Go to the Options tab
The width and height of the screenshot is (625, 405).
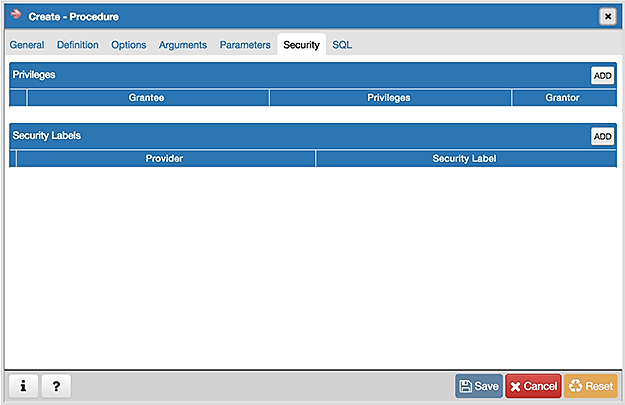(129, 45)
